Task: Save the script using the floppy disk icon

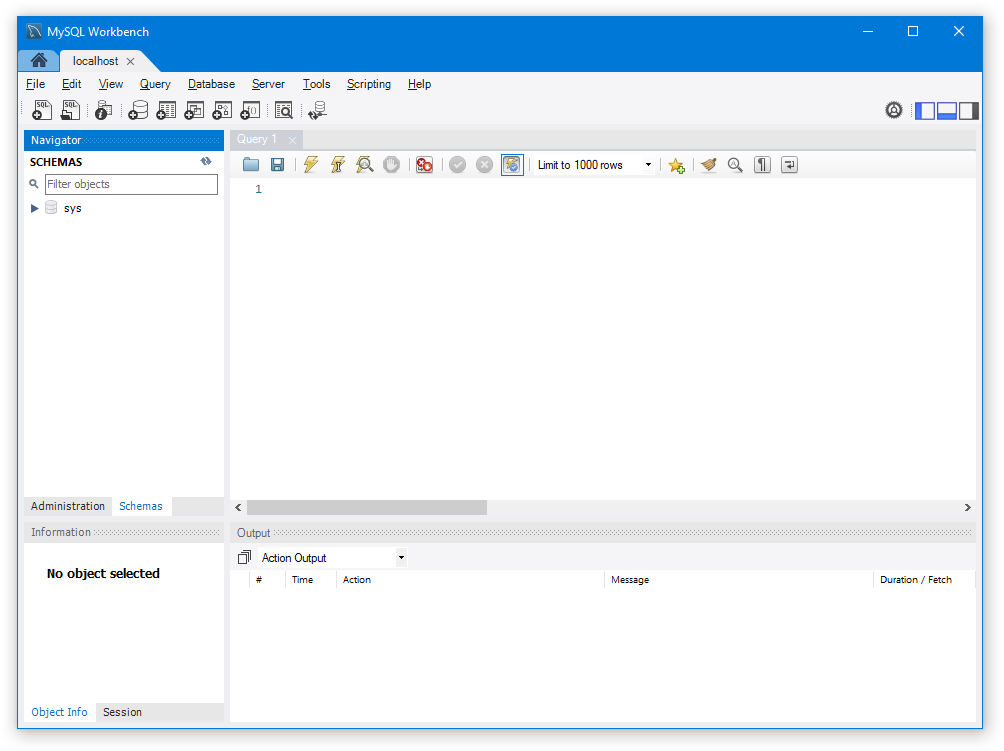Action: pyautogui.click(x=278, y=165)
